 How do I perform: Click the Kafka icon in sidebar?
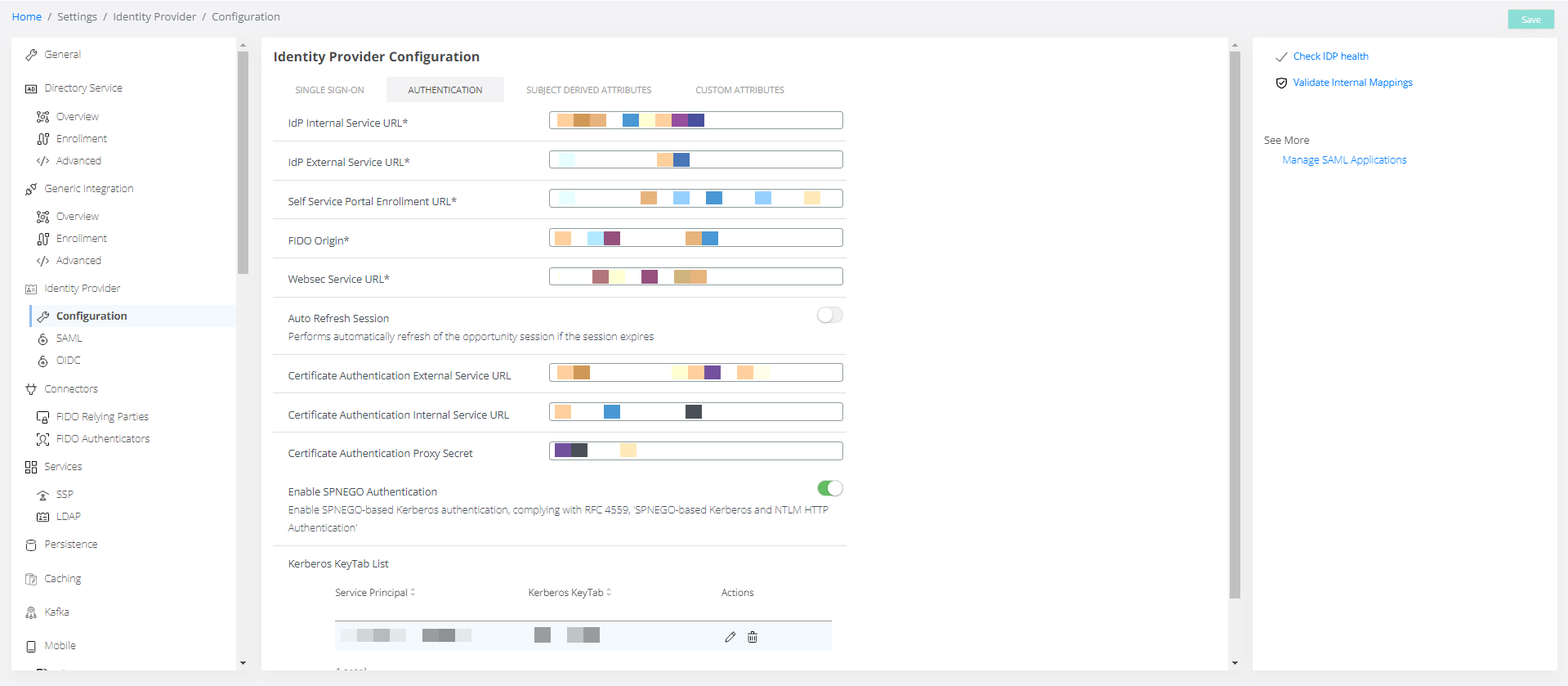(x=31, y=612)
